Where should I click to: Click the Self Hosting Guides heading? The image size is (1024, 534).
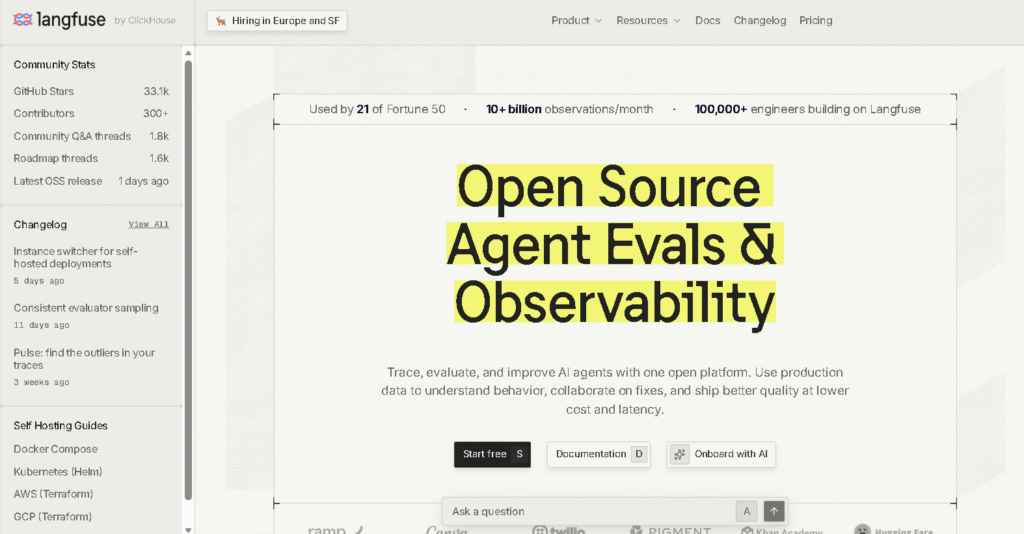click(60, 426)
